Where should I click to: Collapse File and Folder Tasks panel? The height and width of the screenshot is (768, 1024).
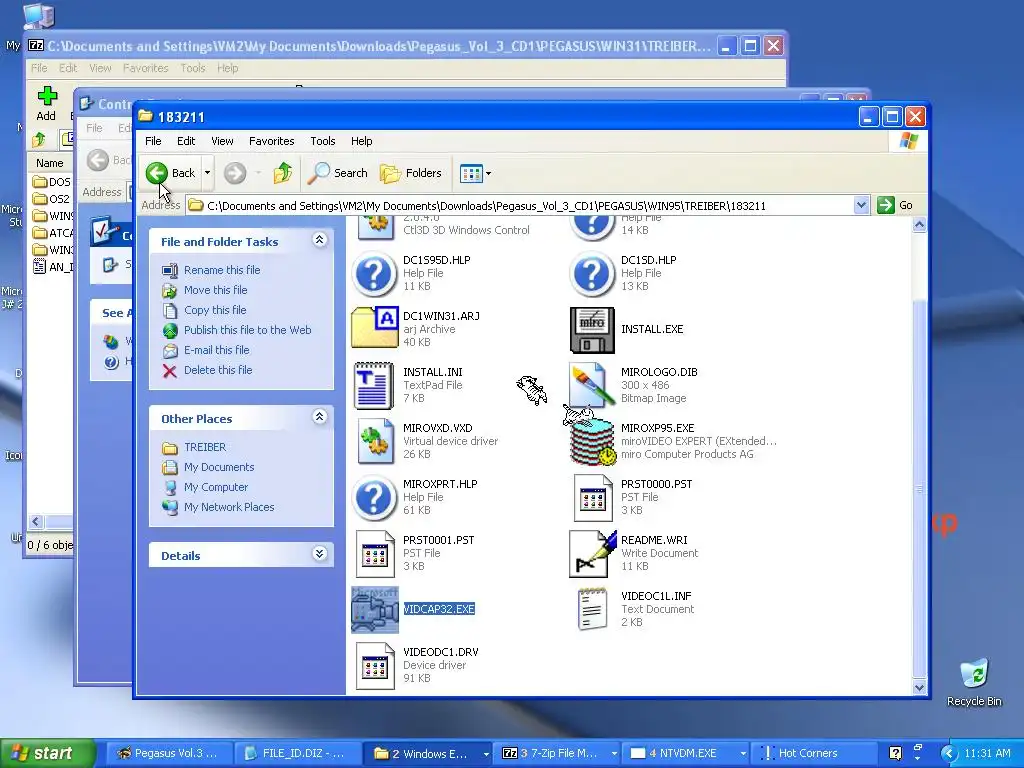coord(319,240)
